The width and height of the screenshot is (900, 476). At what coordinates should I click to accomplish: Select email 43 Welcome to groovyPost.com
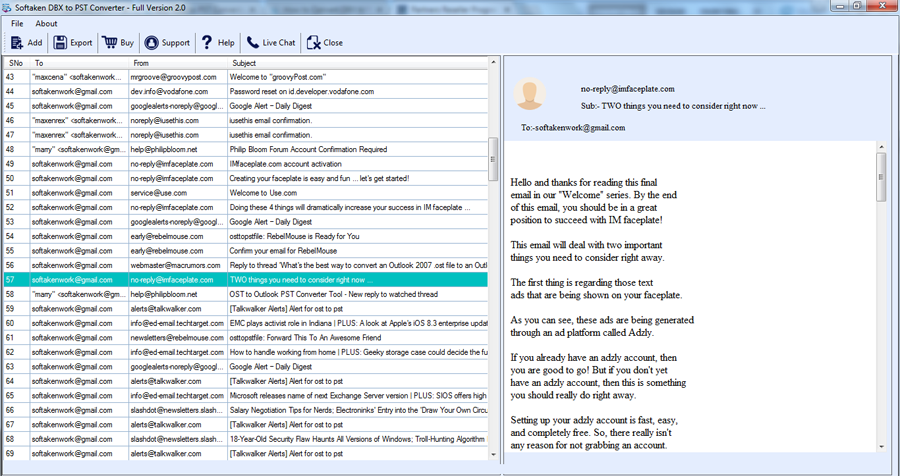(246, 77)
